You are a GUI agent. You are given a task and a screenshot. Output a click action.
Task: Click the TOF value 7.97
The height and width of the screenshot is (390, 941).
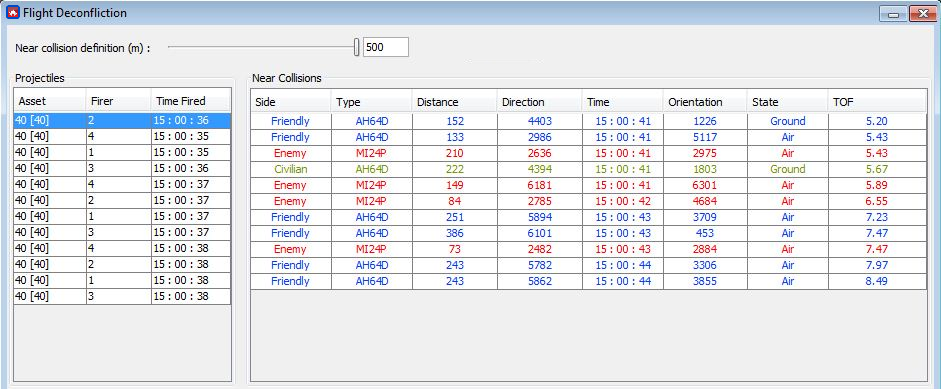(x=877, y=265)
